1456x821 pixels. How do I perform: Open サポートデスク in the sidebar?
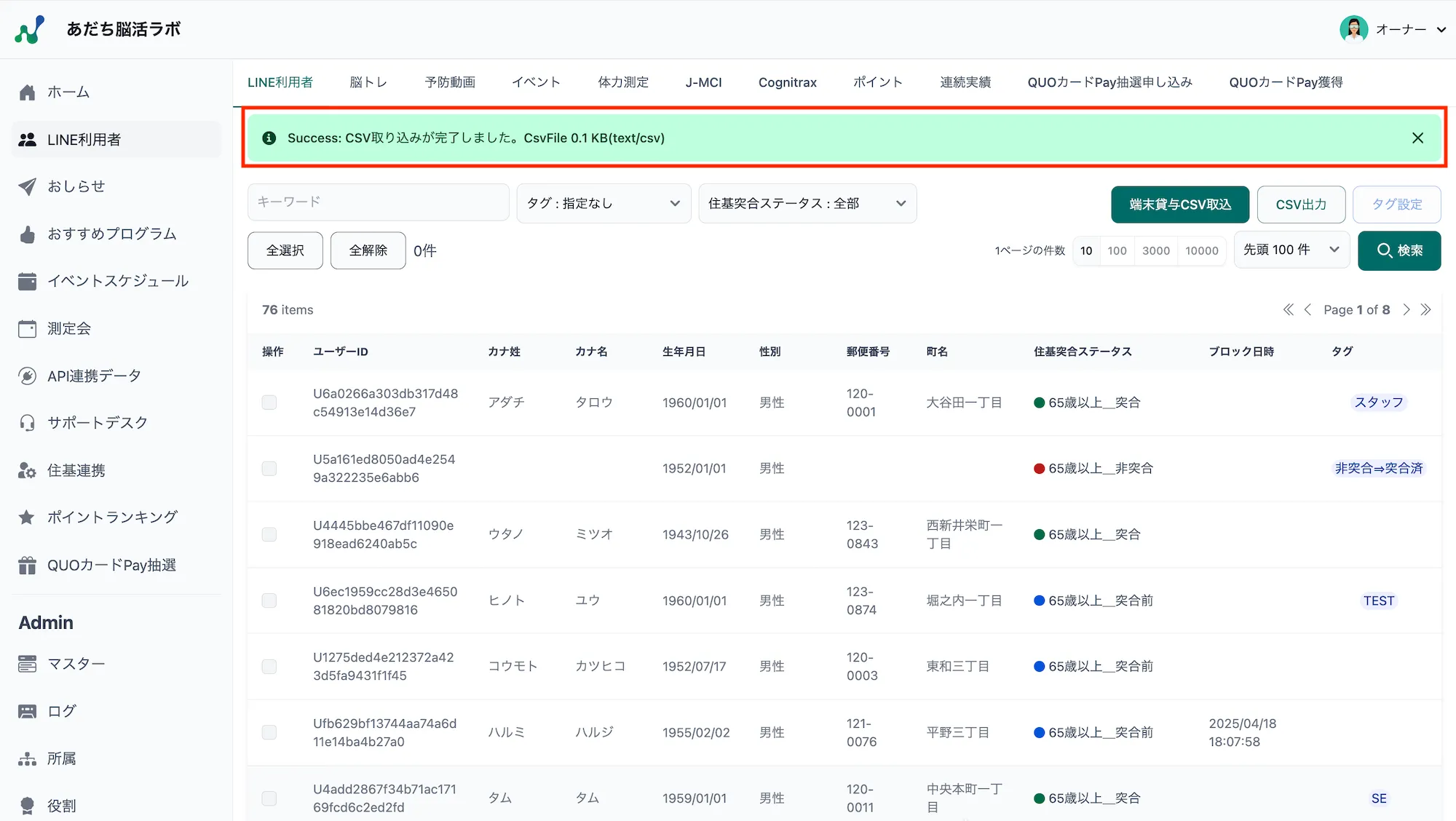click(97, 422)
